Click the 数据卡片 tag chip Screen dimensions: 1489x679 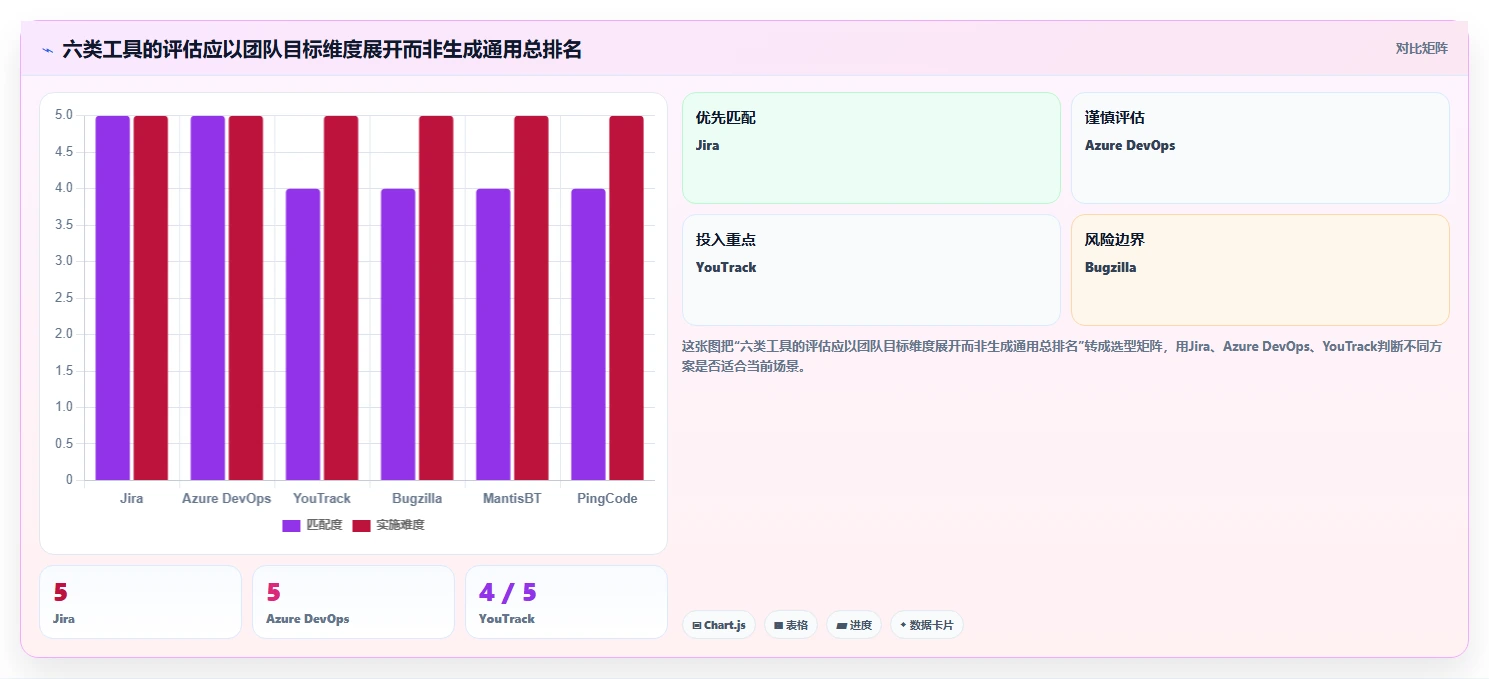point(927,625)
